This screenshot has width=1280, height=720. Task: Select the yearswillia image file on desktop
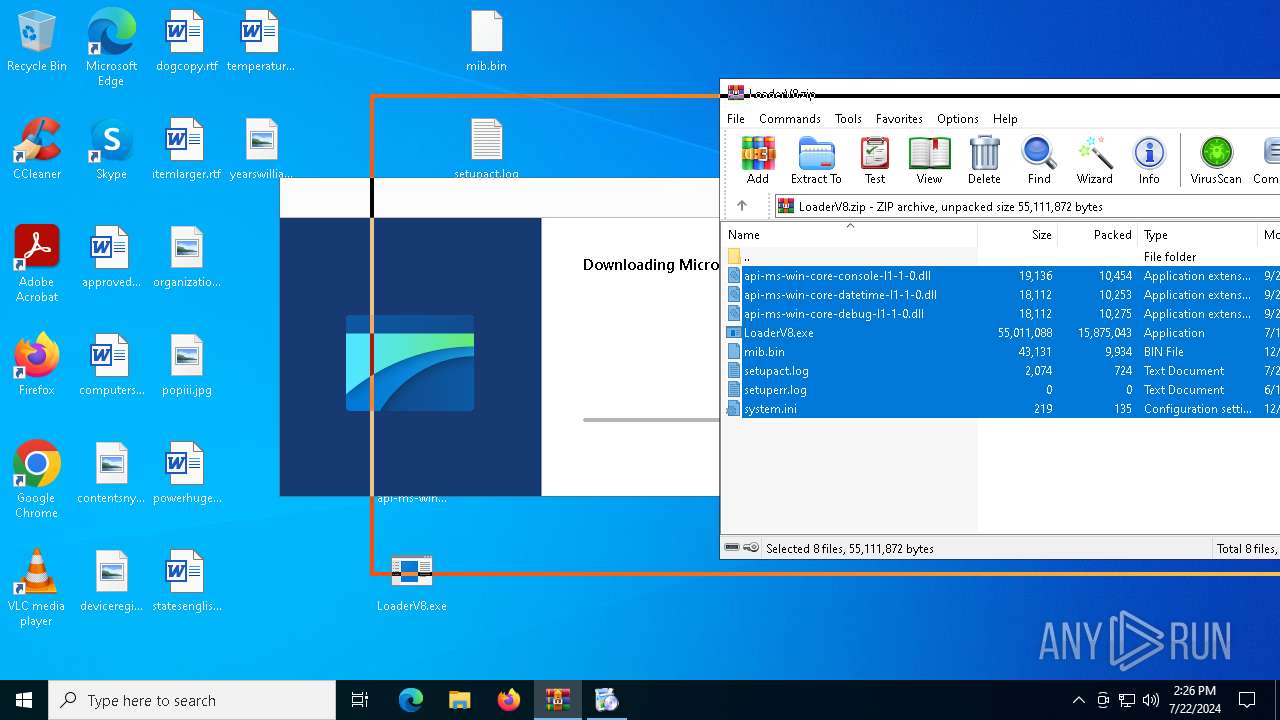click(261, 150)
